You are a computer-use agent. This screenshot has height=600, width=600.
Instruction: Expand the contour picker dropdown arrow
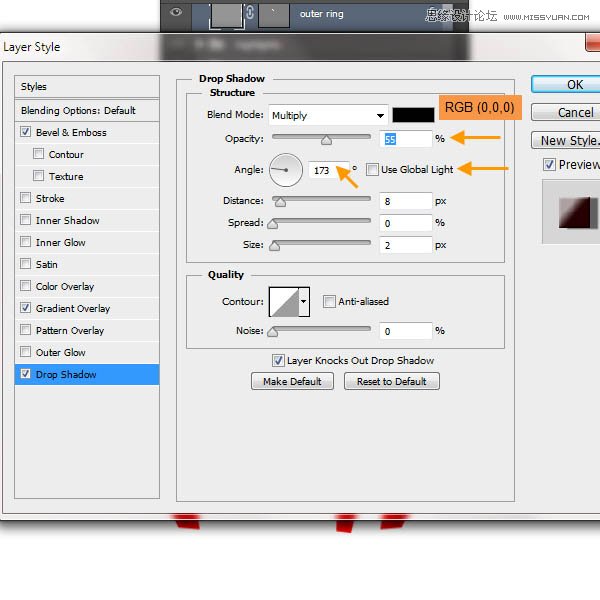point(304,302)
